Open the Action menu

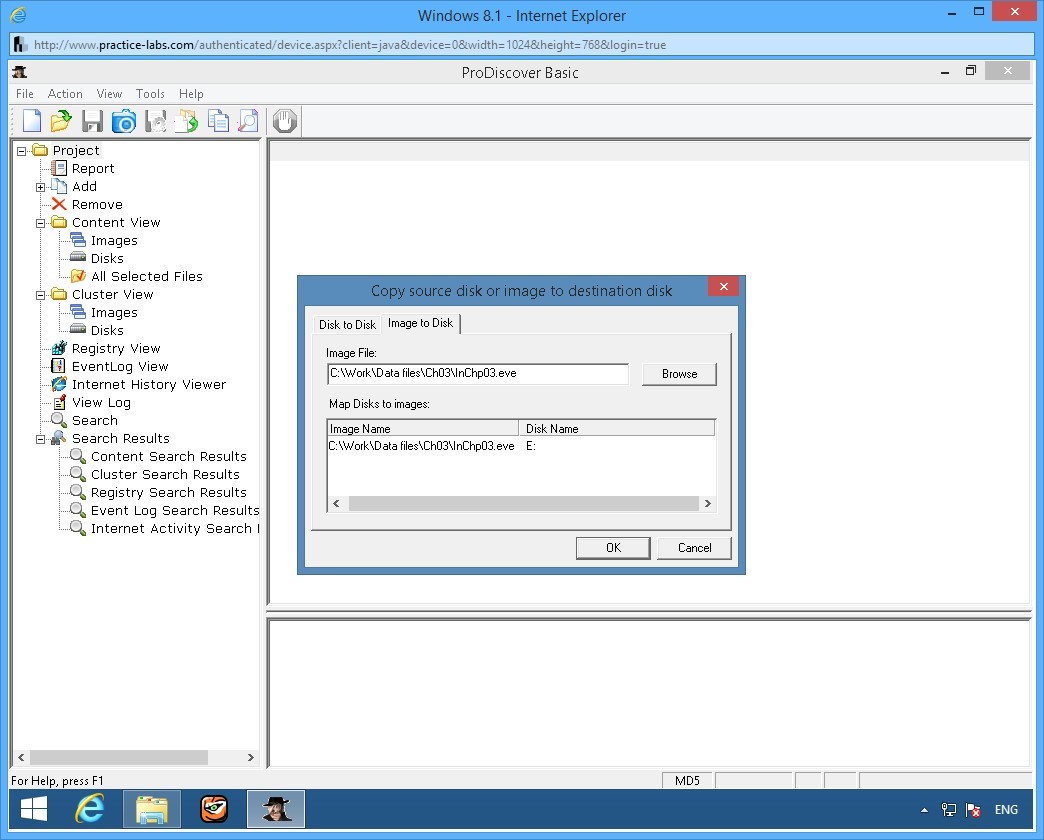[65, 94]
